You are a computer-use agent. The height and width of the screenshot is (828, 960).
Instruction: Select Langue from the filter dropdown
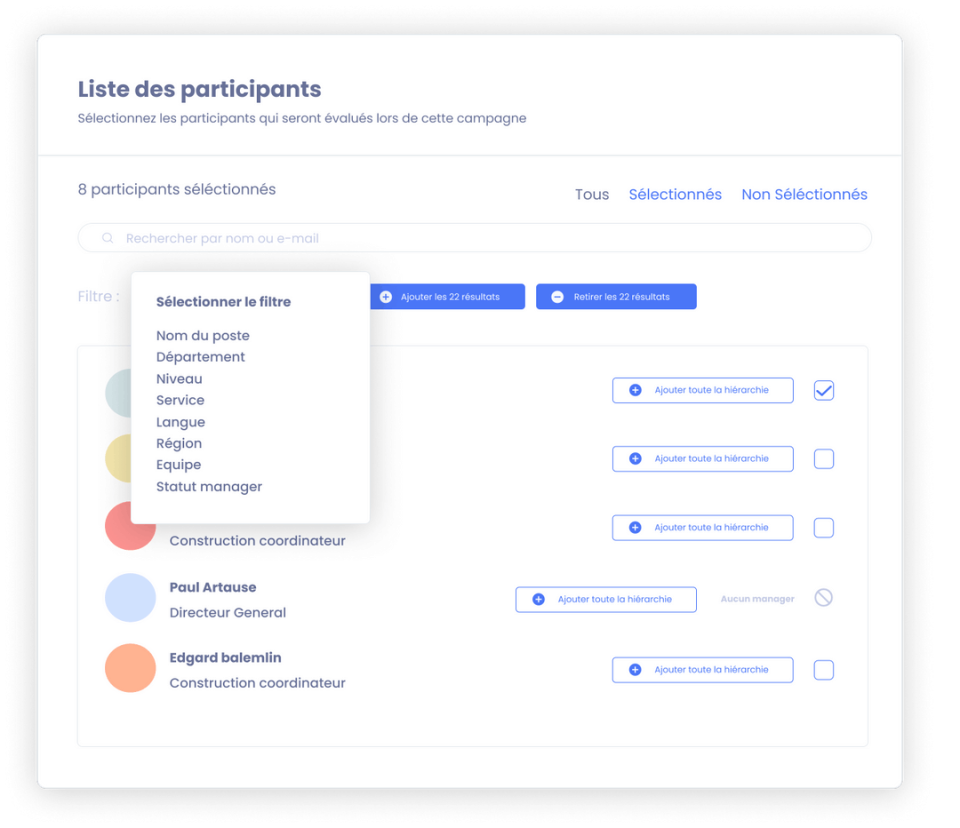pos(181,422)
